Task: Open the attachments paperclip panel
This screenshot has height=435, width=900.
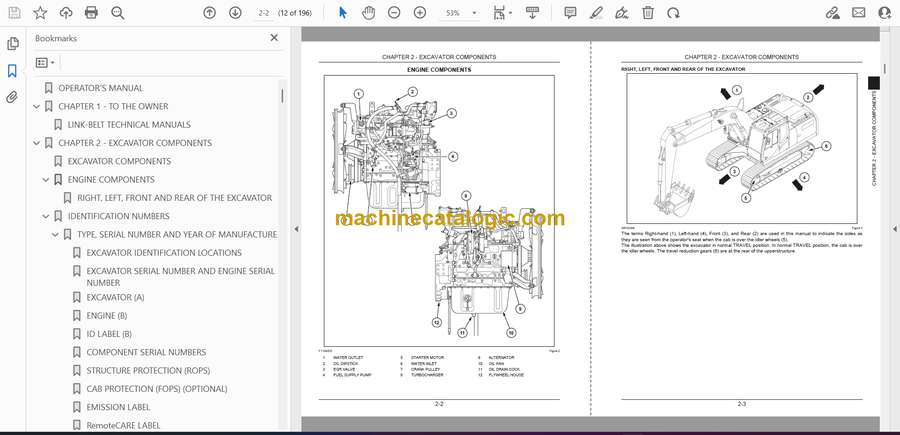Action: (x=12, y=97)
